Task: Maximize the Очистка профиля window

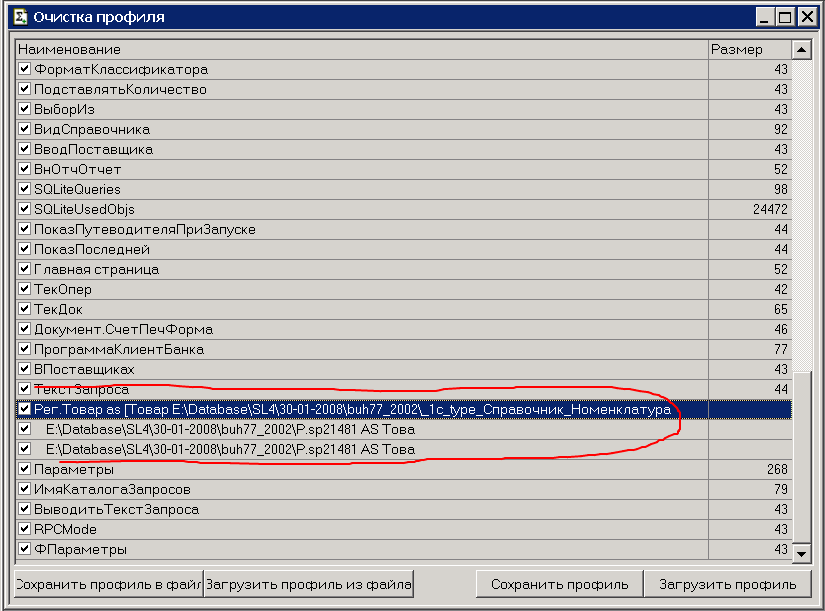Action: point(785,17)
